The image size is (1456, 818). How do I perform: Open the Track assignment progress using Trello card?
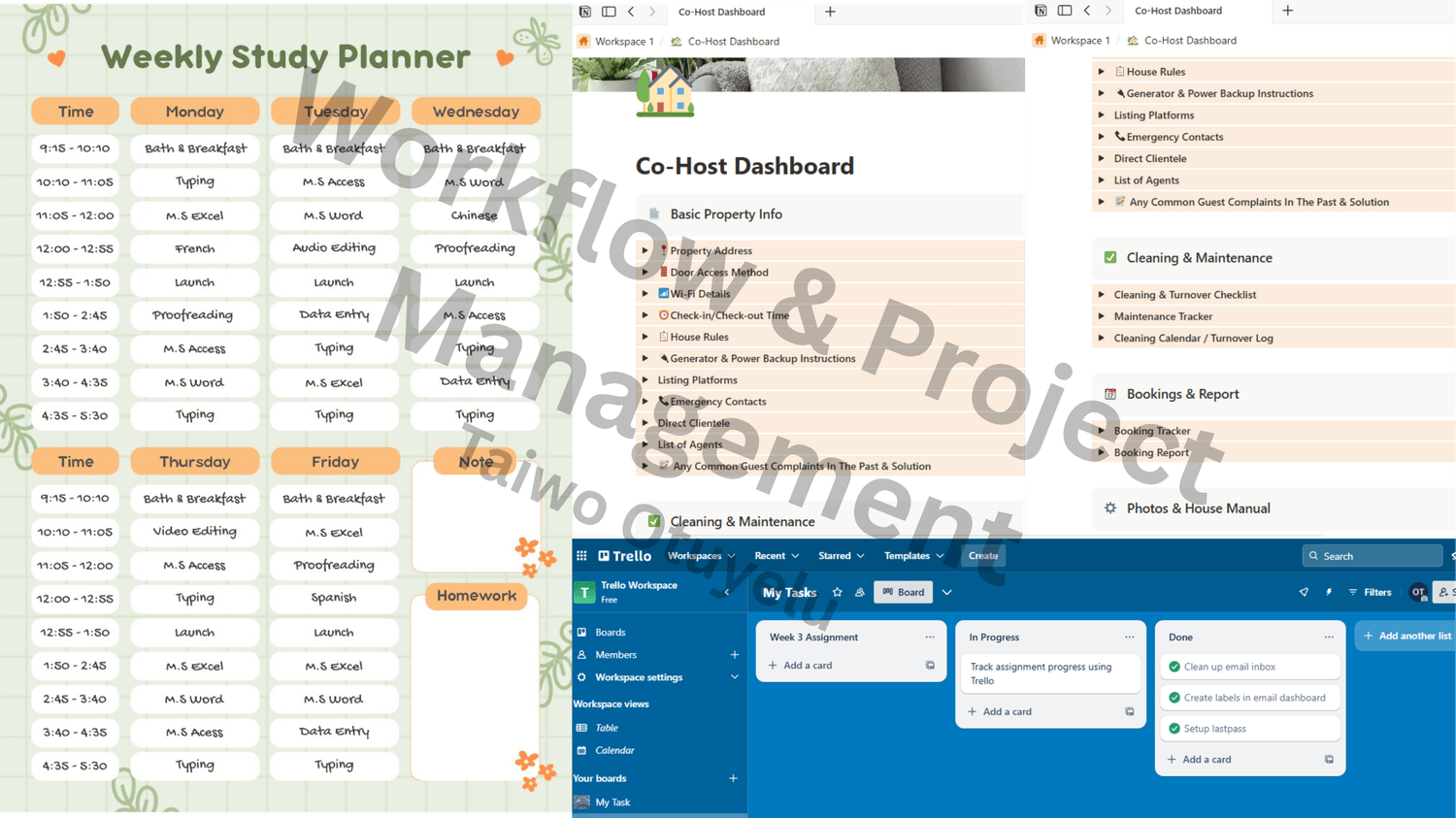[x=1048, y=673]
